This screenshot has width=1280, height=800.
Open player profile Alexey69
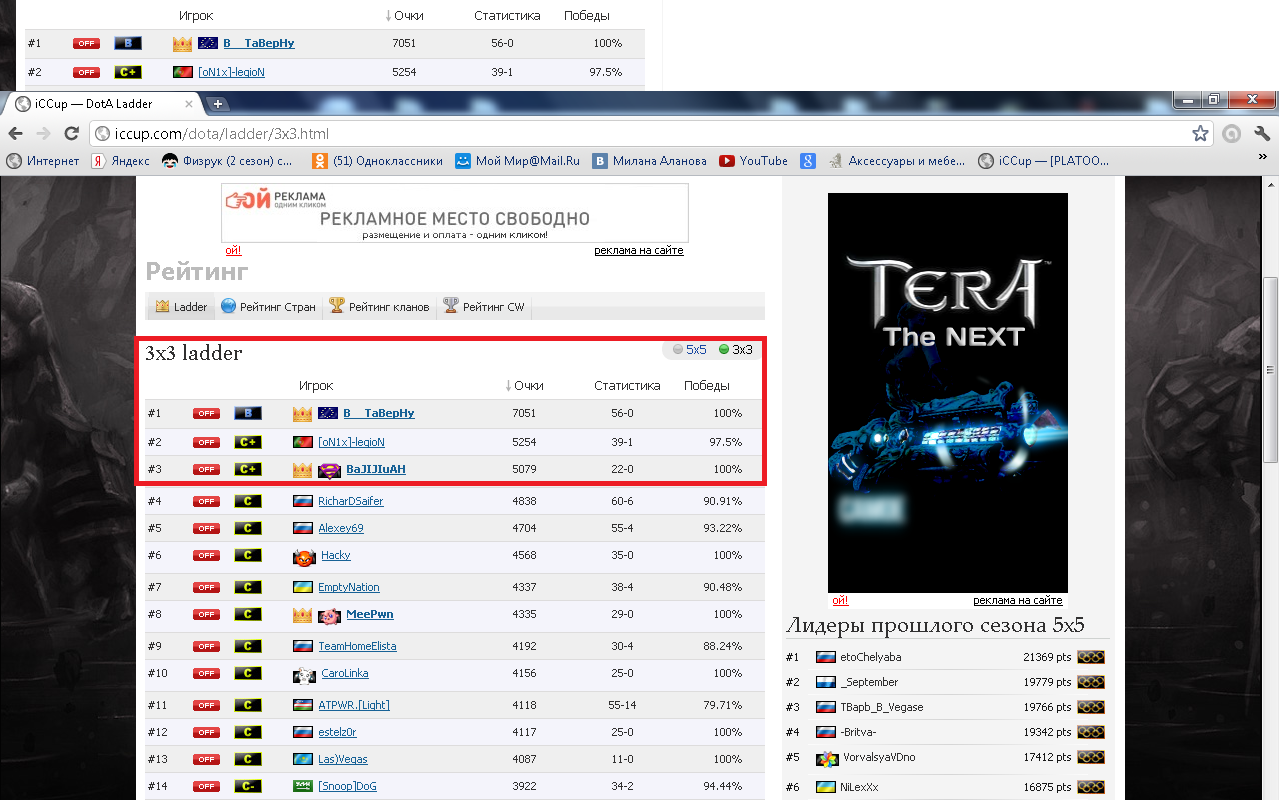coord(341,528)
